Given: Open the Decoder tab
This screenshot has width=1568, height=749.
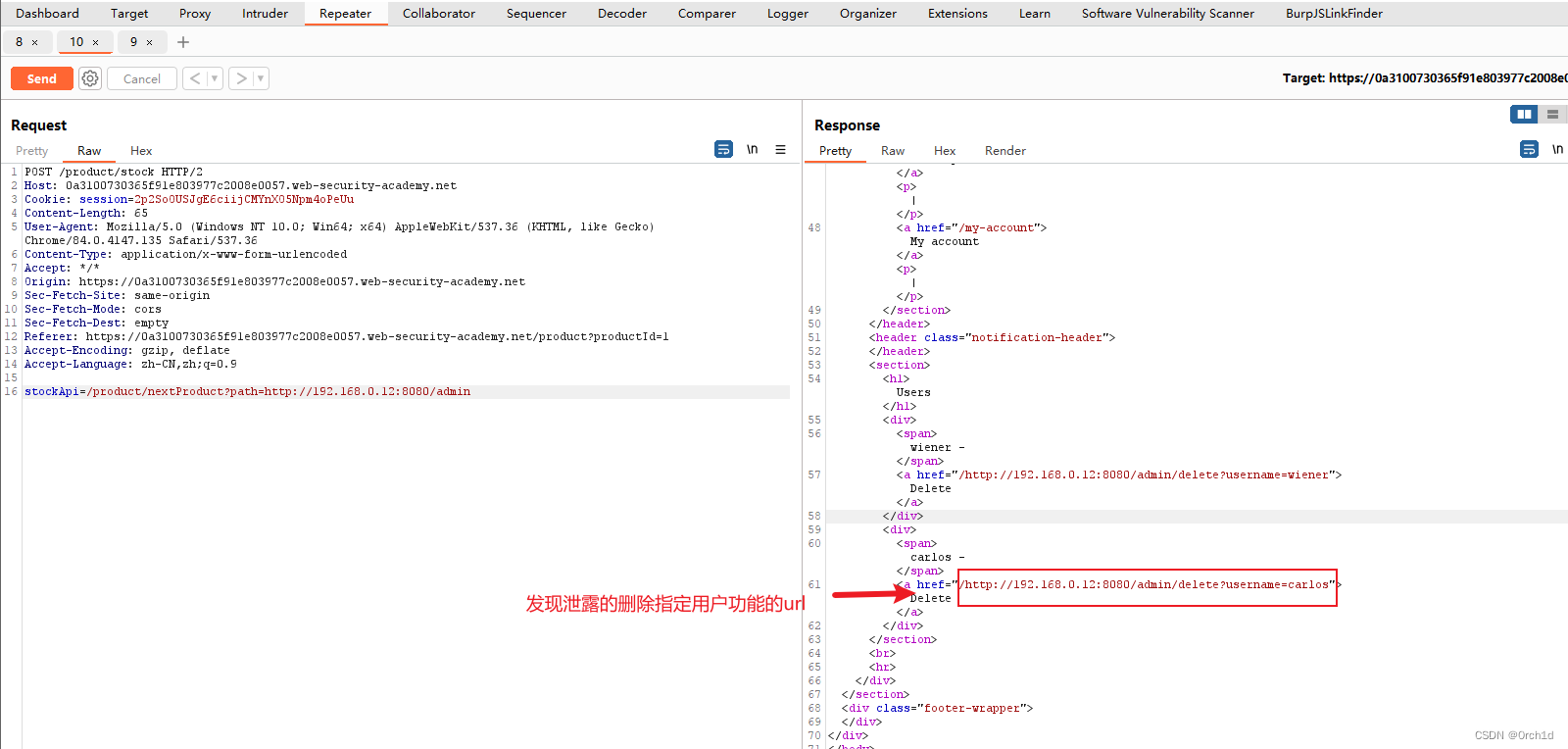Looking at the screenshot, I should pos(622,13).
